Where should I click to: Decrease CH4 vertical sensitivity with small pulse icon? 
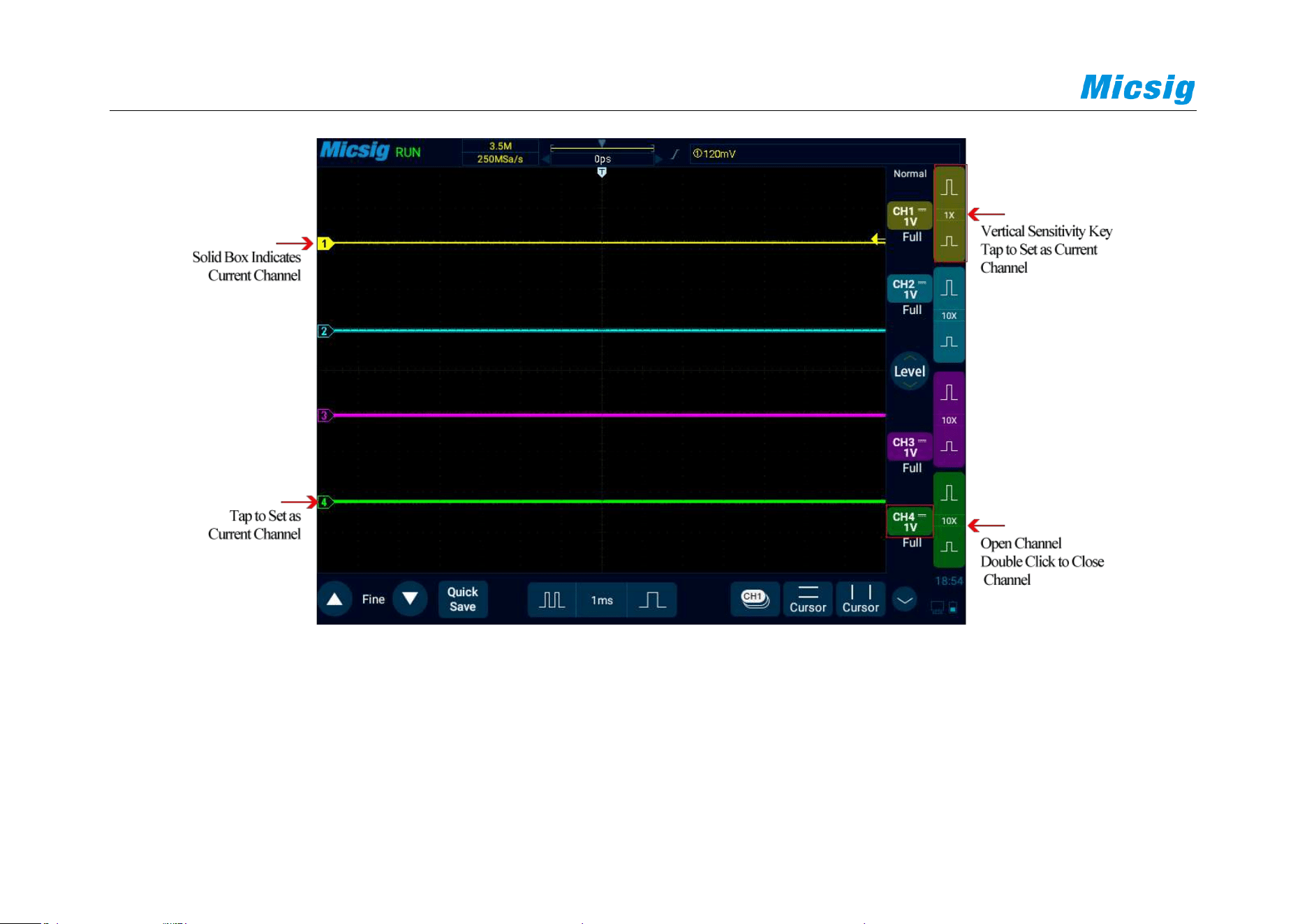[950, 547]
